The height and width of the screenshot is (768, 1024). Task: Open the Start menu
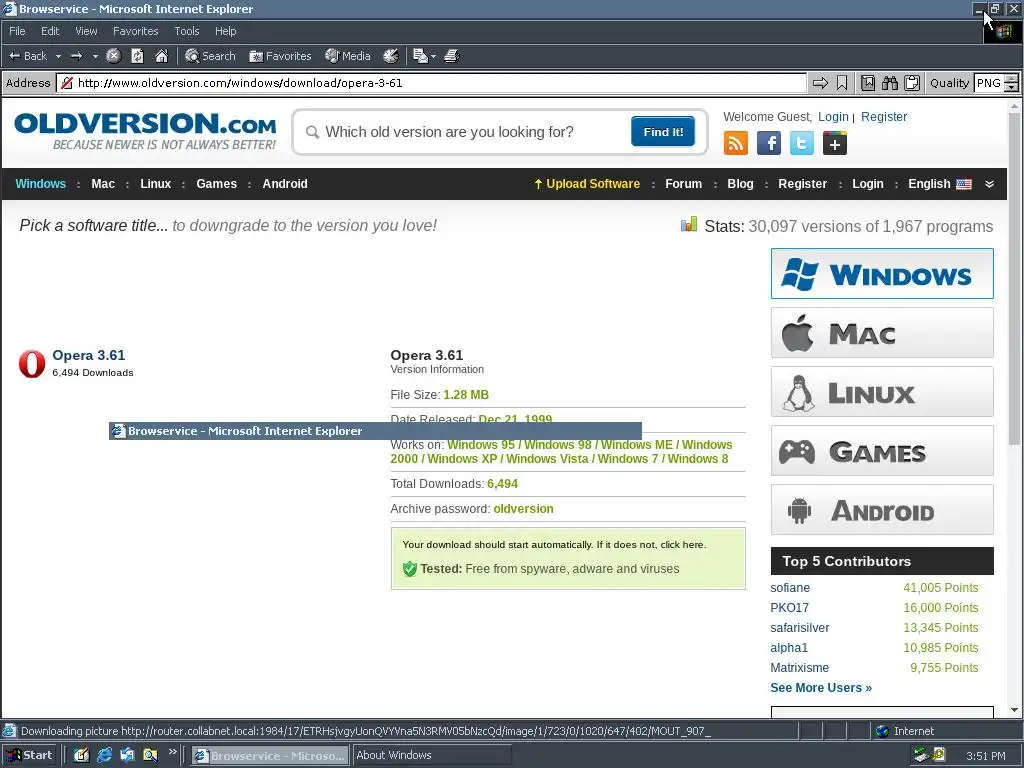click(30, 756)
